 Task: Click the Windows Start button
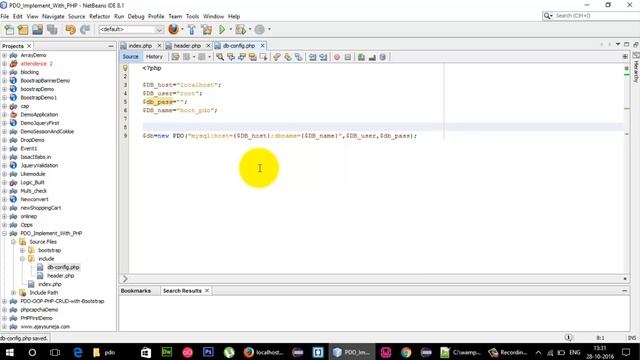tap(9, 352)
